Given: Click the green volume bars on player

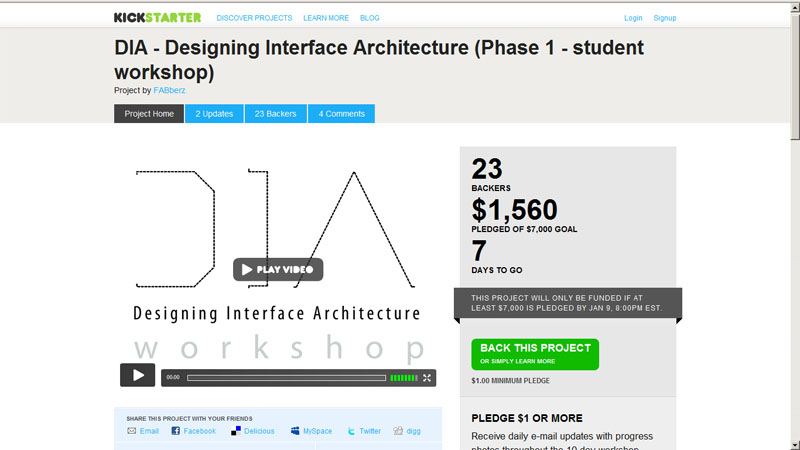Looking at the screenshot, I should (404, 378).
